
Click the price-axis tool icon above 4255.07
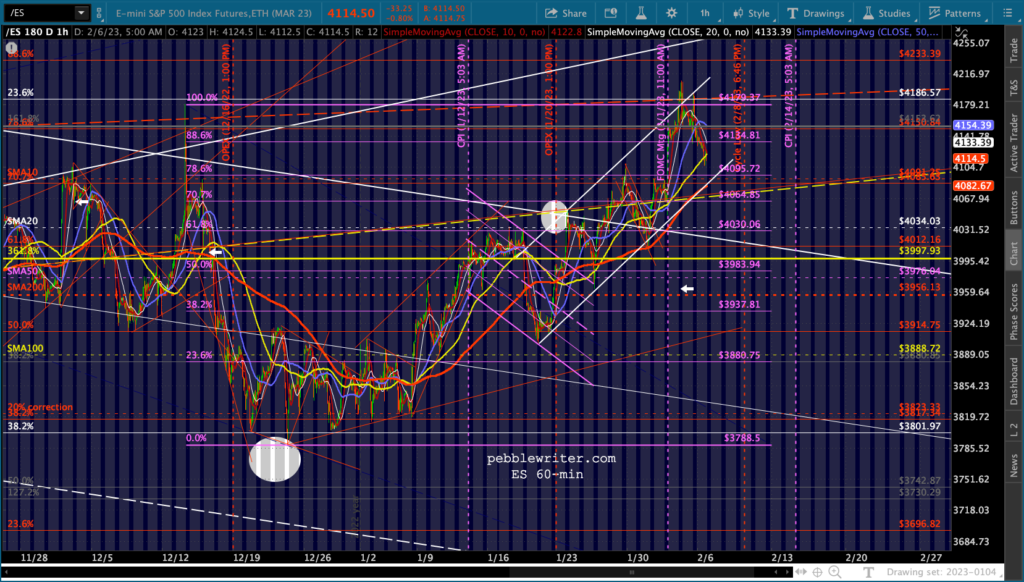tap(961, 32)
